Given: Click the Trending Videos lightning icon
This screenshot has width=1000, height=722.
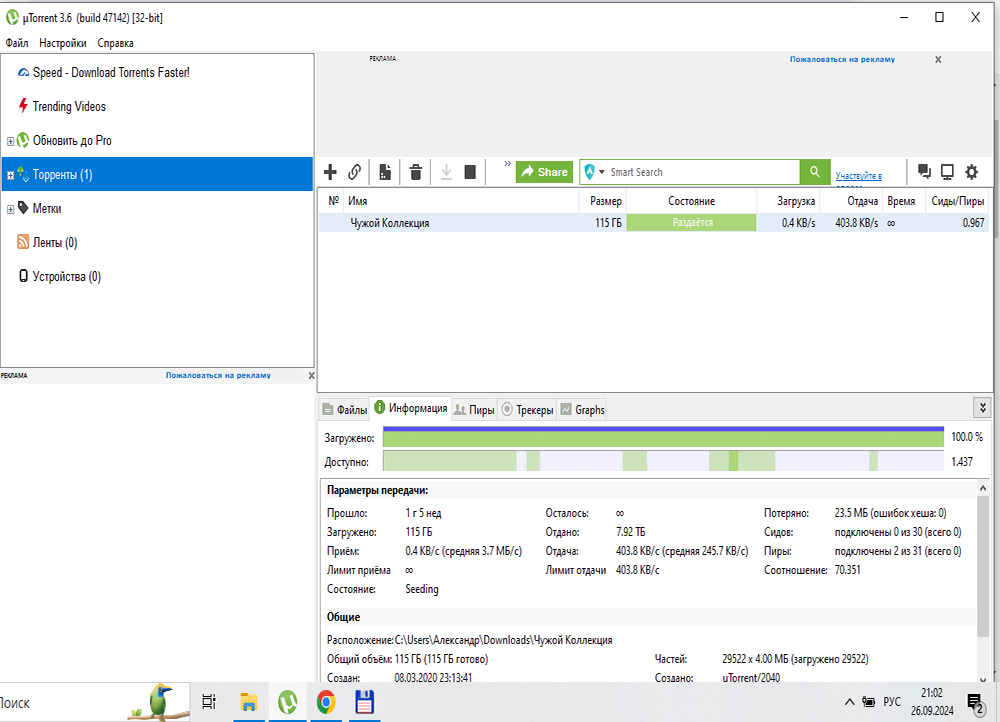Looking at the screenshot, I should (x=23, y=106).
